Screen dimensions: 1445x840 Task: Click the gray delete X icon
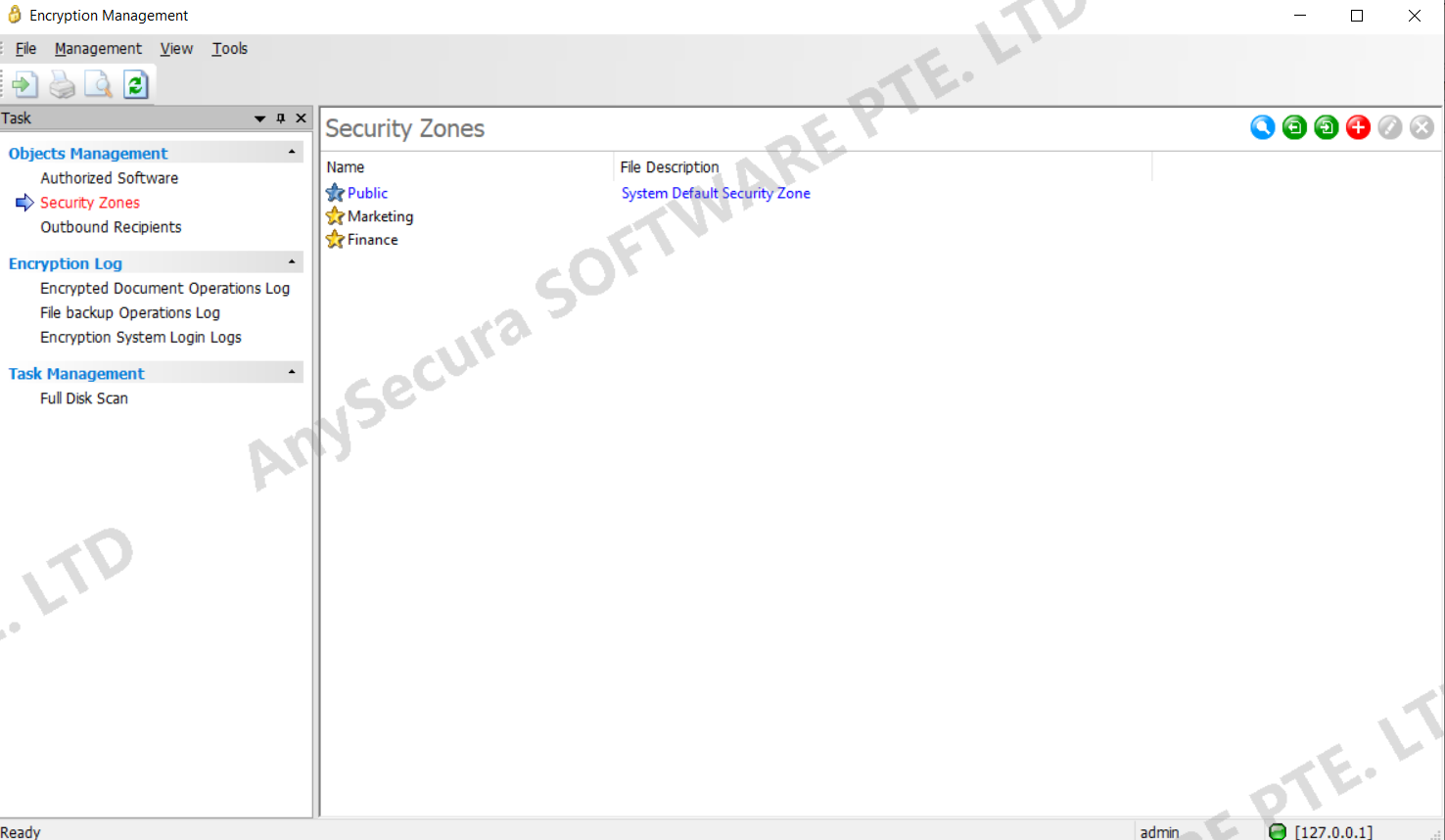click(1422, 127)
